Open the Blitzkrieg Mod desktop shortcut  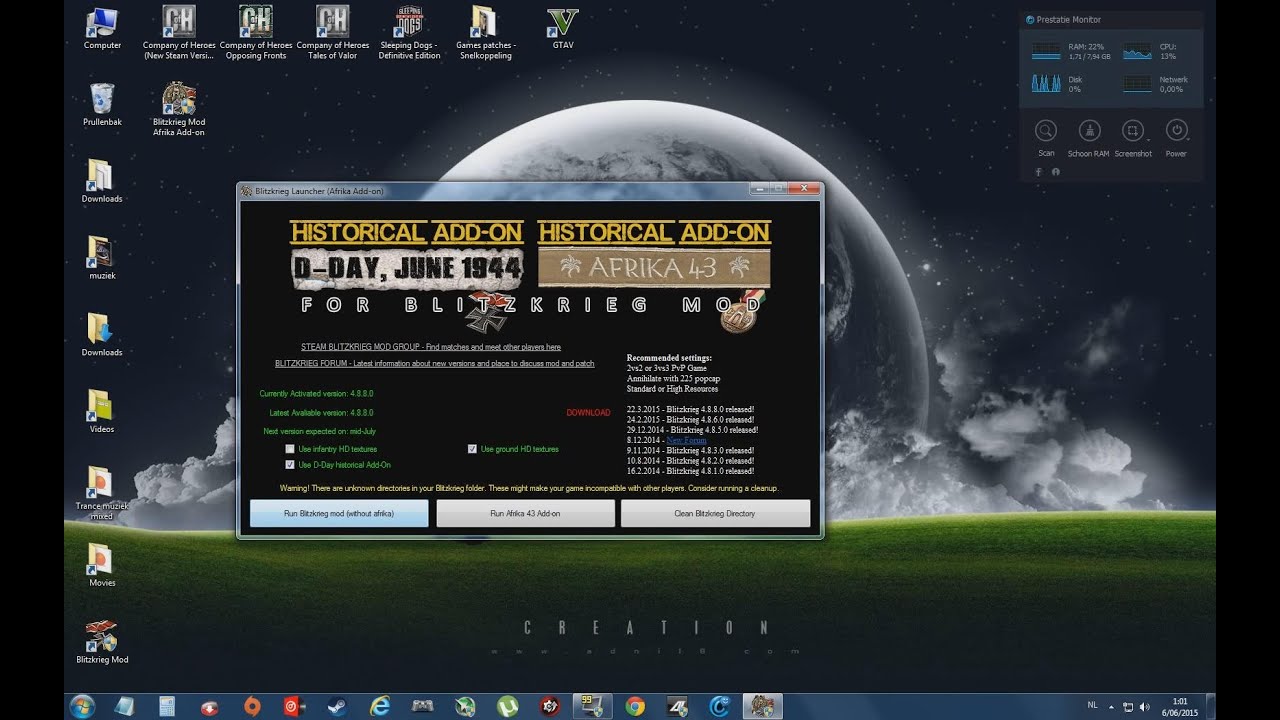(x=102, y=642)
